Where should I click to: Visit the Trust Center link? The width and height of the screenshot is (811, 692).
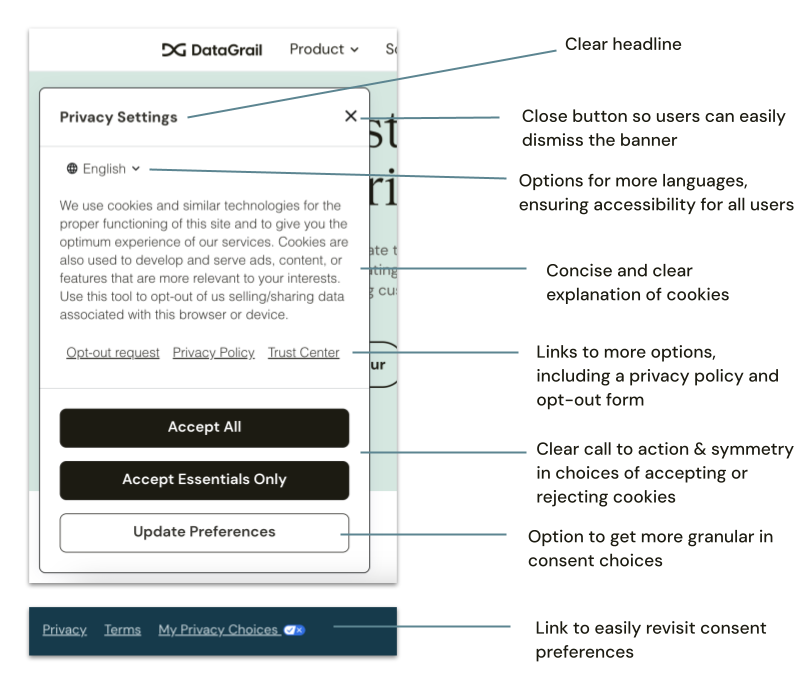pyautogui.click(x=303, y=352)
